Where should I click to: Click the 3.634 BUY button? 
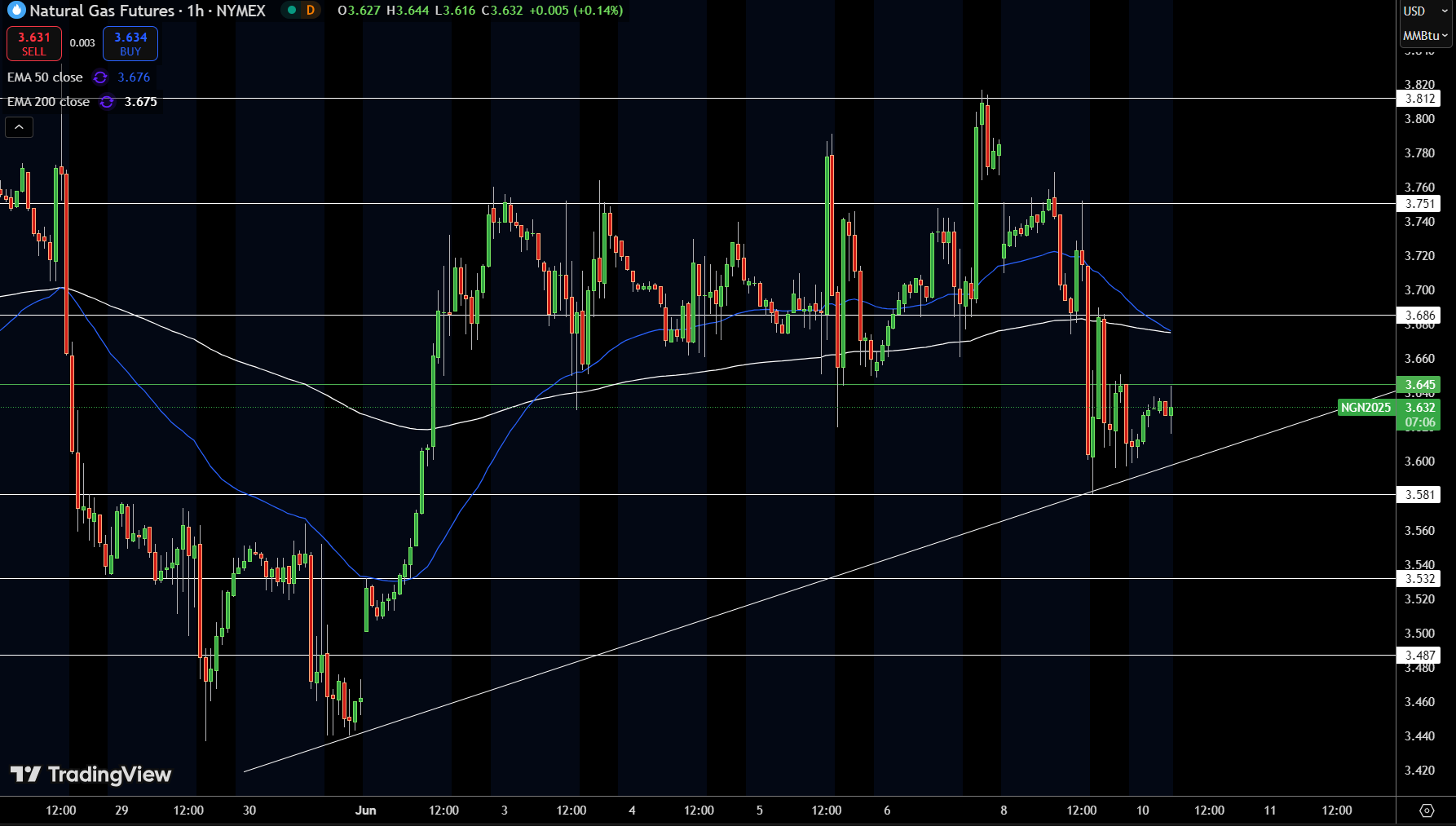click(x=130, y=44)
